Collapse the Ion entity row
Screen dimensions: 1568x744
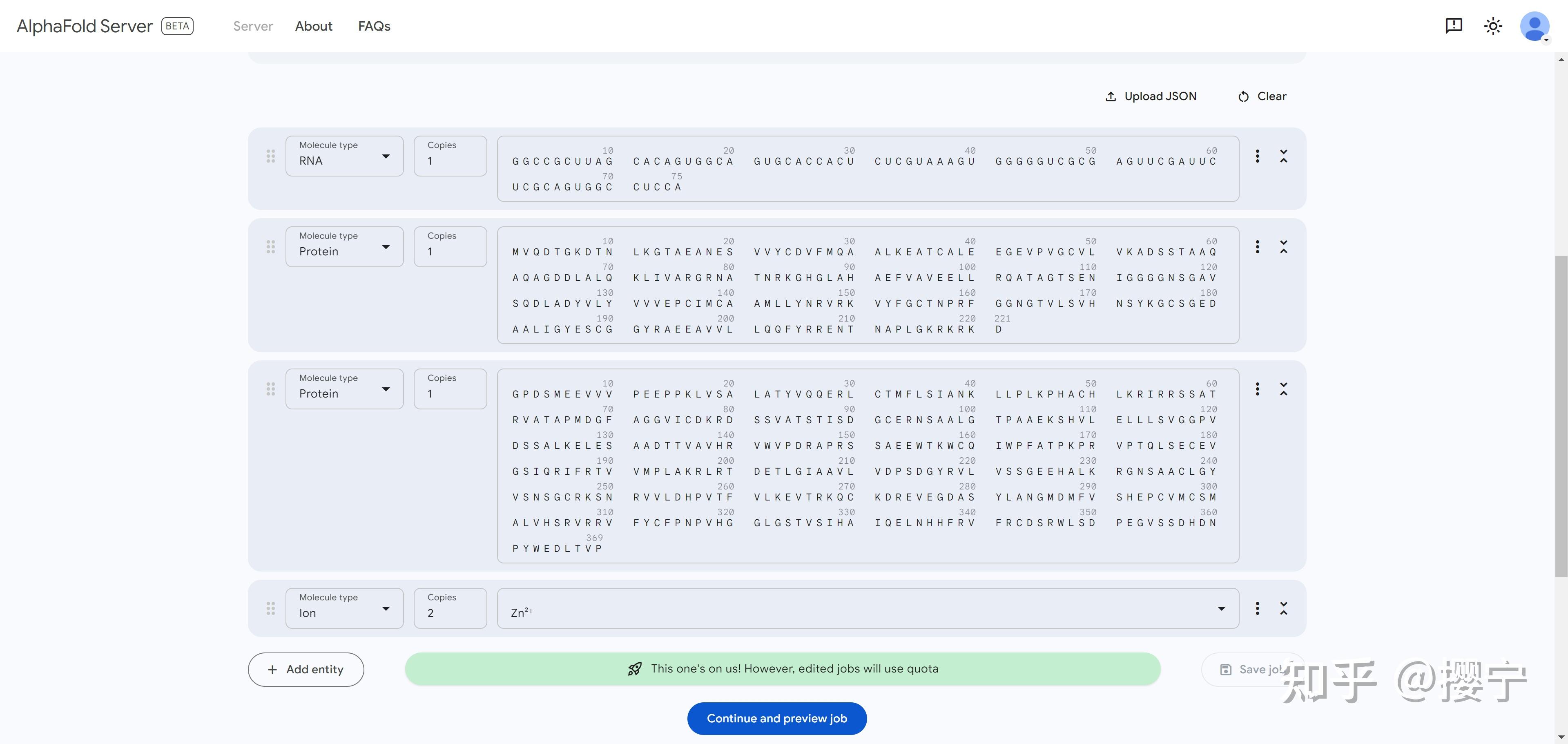(x=1283, y=608)
